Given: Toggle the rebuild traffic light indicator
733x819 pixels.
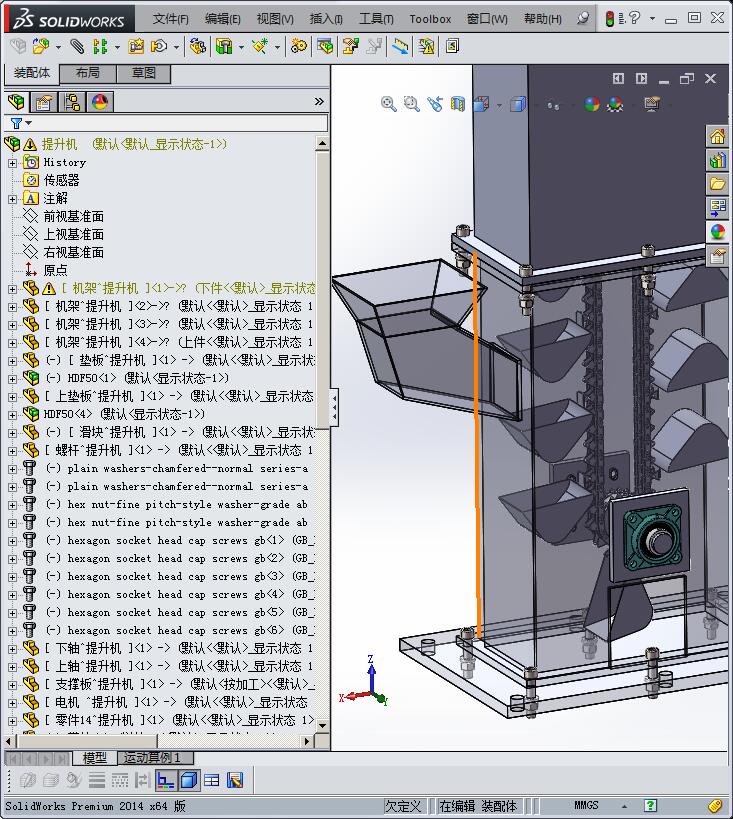Looking at the screenshot, I should click(609, 19).
